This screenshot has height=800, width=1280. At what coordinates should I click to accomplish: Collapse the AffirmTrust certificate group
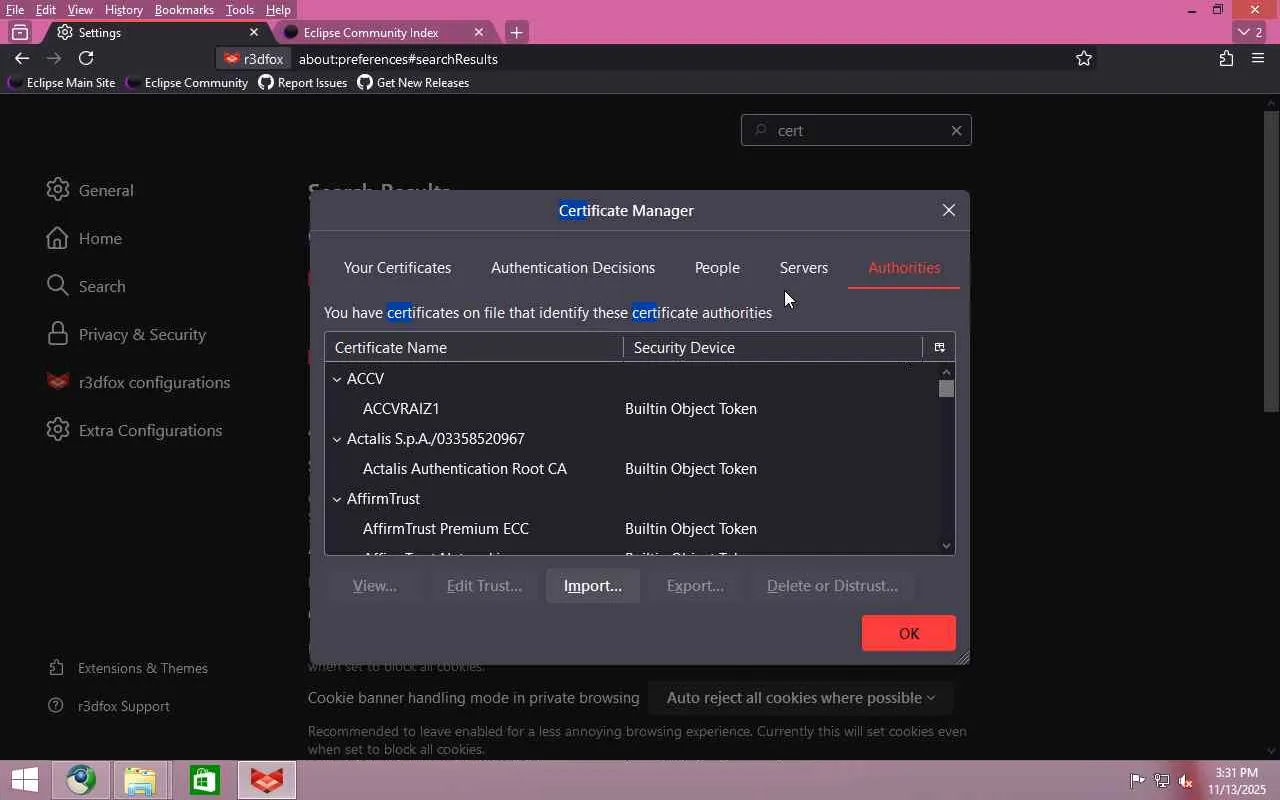point(337,499)
